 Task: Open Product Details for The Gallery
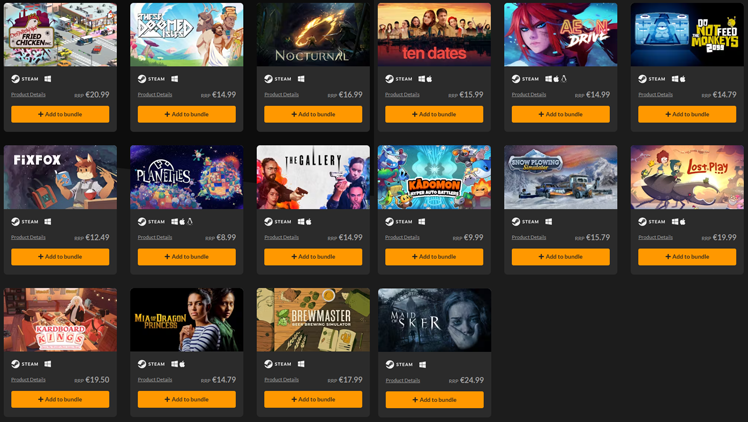point(281,237)
